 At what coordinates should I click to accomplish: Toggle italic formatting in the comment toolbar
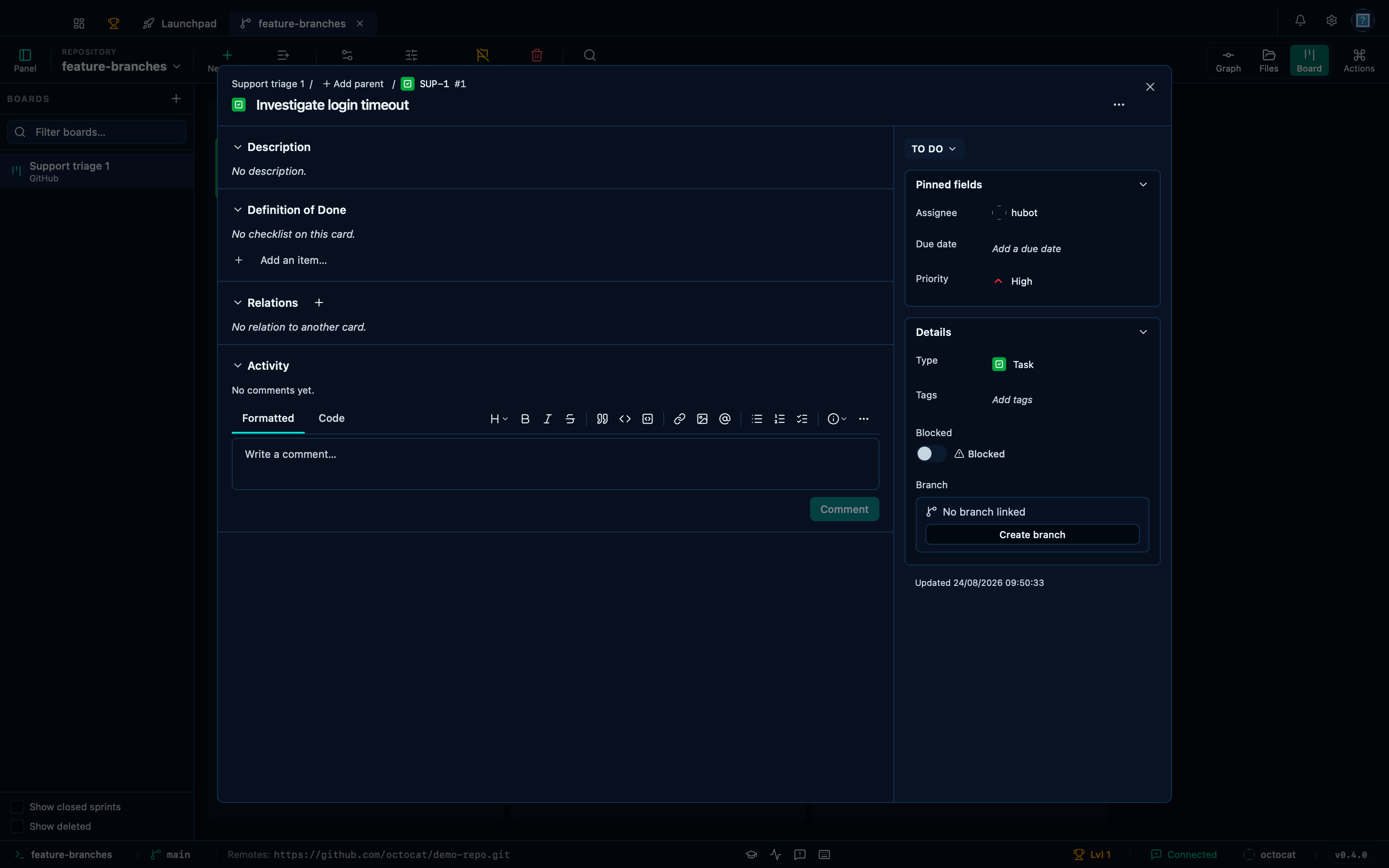(547, 419)
